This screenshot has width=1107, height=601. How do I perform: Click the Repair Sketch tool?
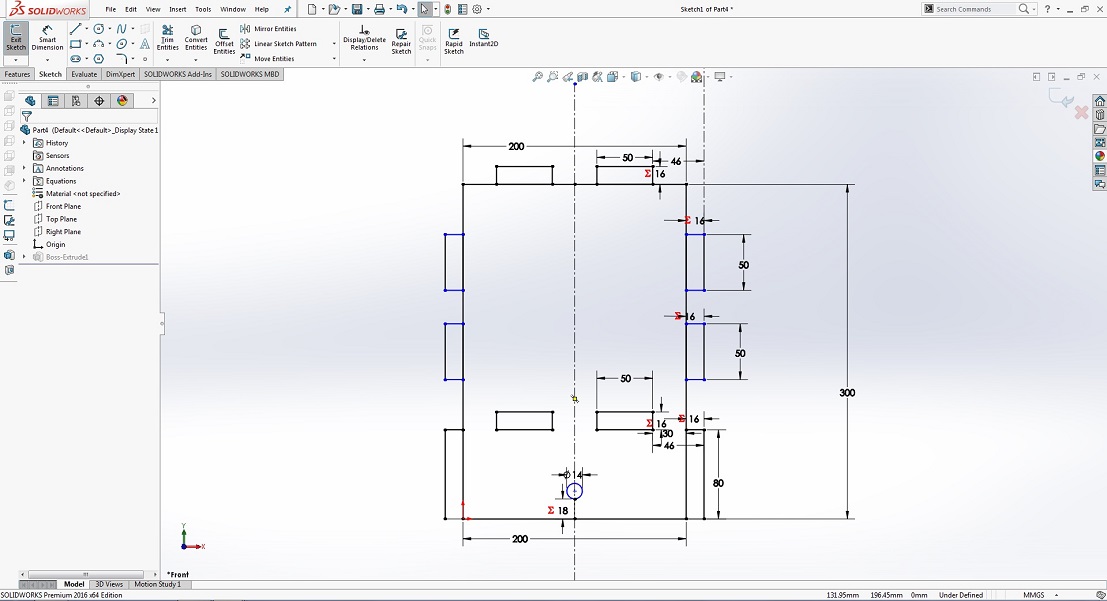pyautogui.click(x=401, y=42)
